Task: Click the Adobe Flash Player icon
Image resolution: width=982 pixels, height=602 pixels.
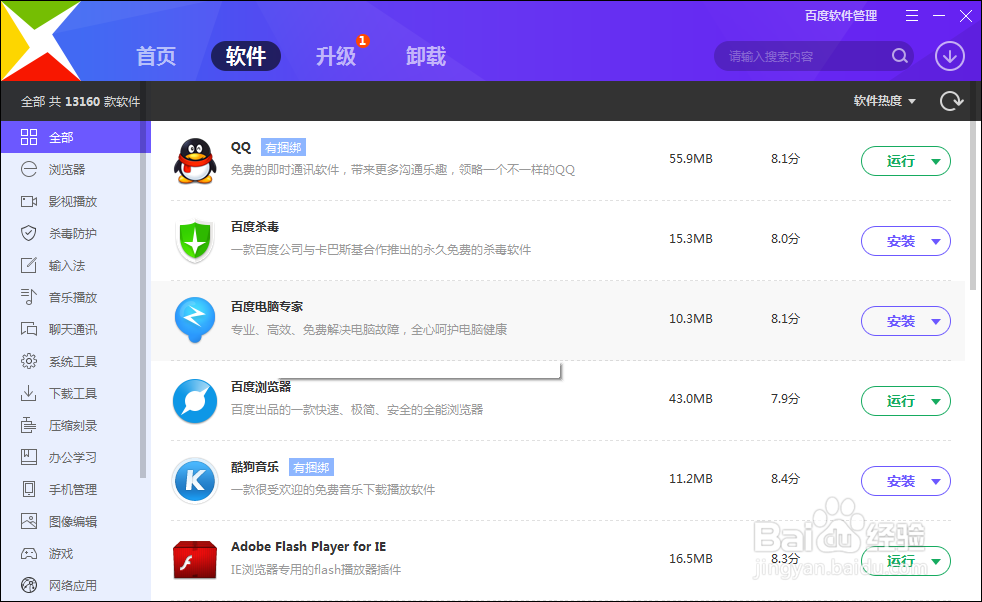Action: pyautogui.click(x=195, y=560)
